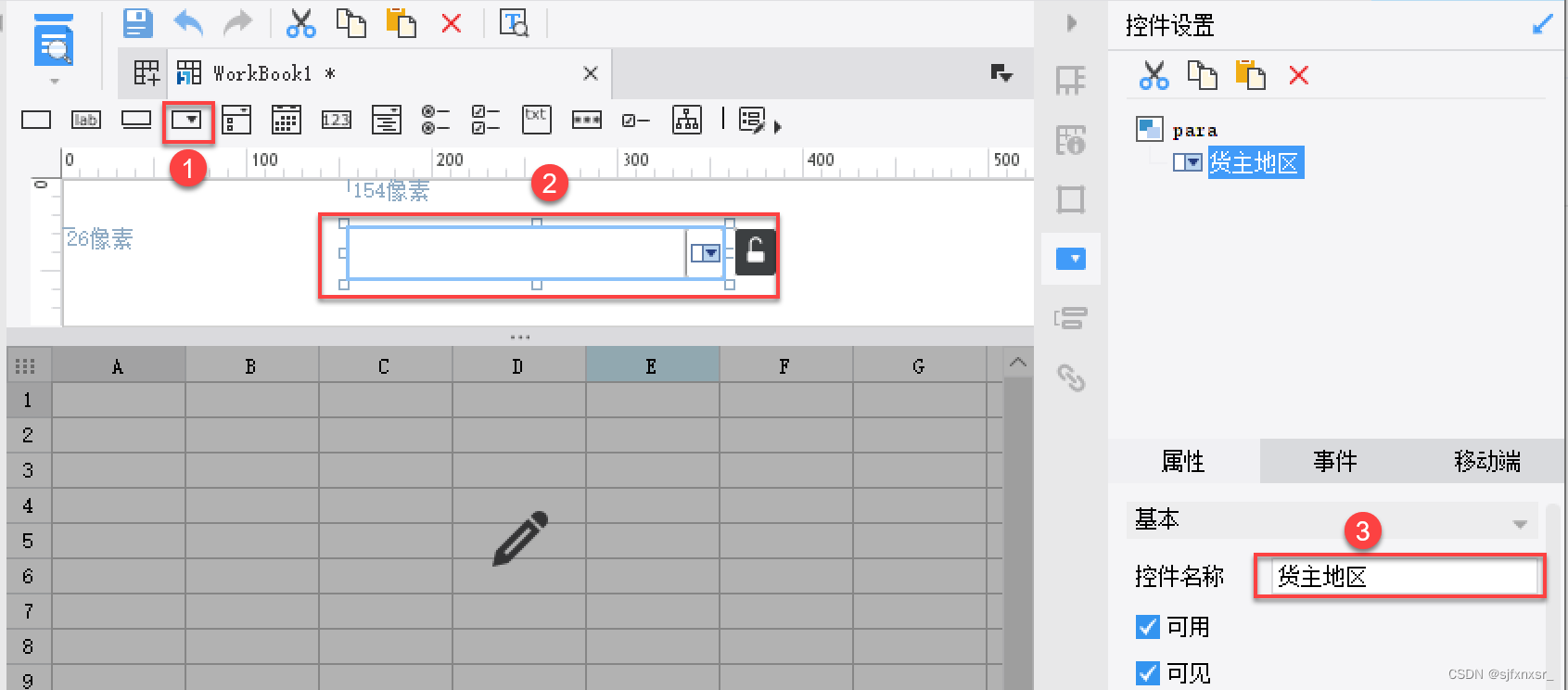Close the WorkBook1 tab

coord(590,73)
